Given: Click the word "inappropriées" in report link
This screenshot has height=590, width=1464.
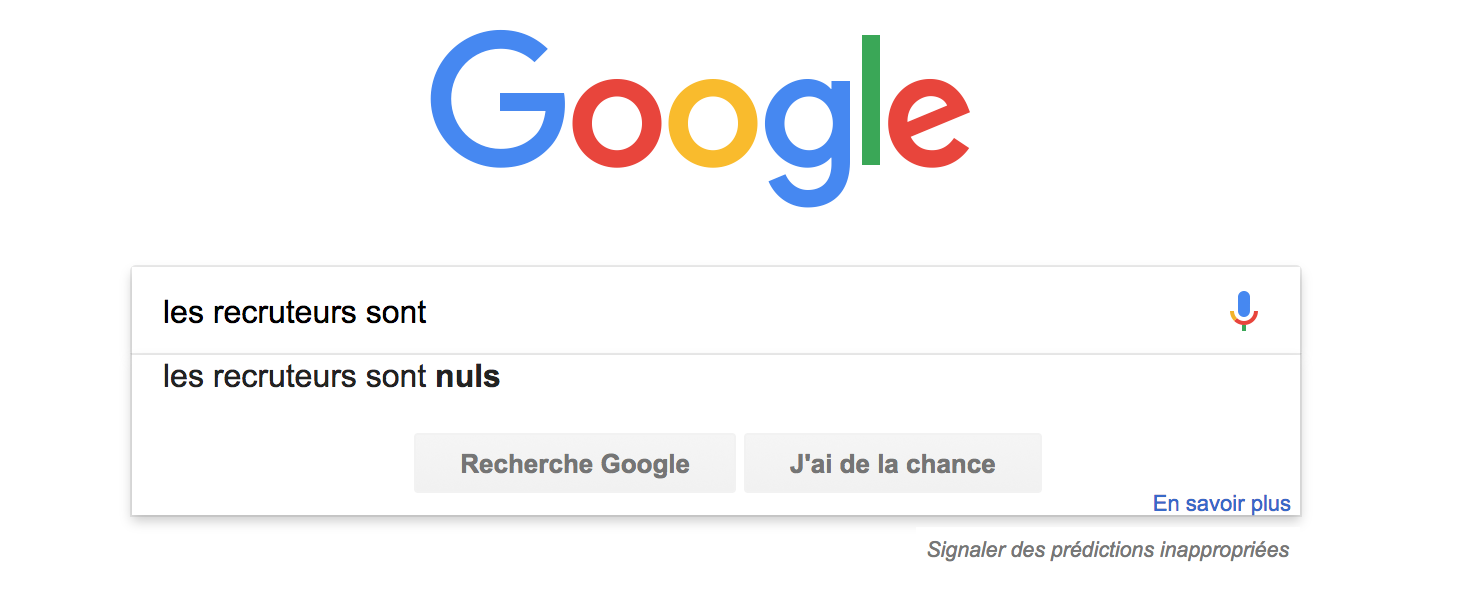Looking at the screenshot, I should coord(1224,550).
